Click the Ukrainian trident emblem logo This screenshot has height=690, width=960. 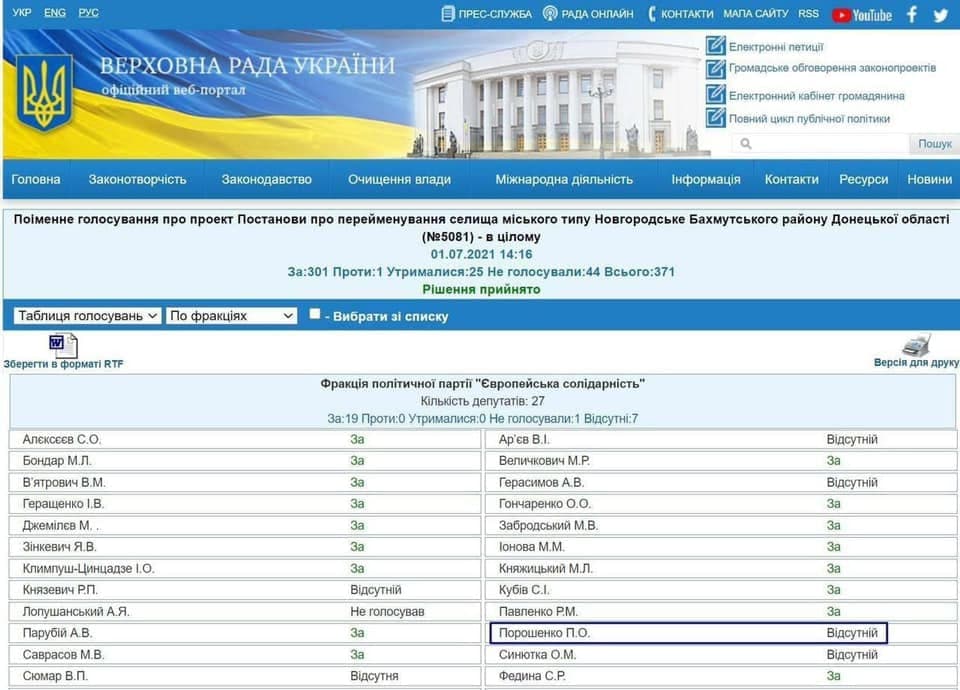coord(45,89)
